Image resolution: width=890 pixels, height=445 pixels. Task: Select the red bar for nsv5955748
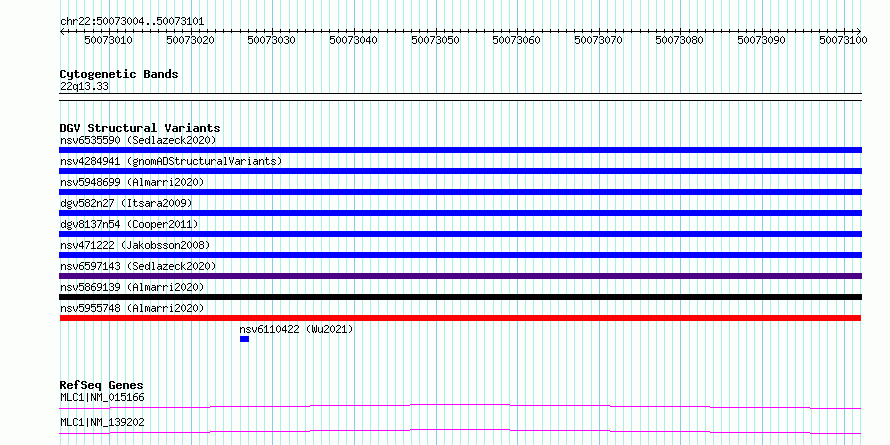click(460, 318)
